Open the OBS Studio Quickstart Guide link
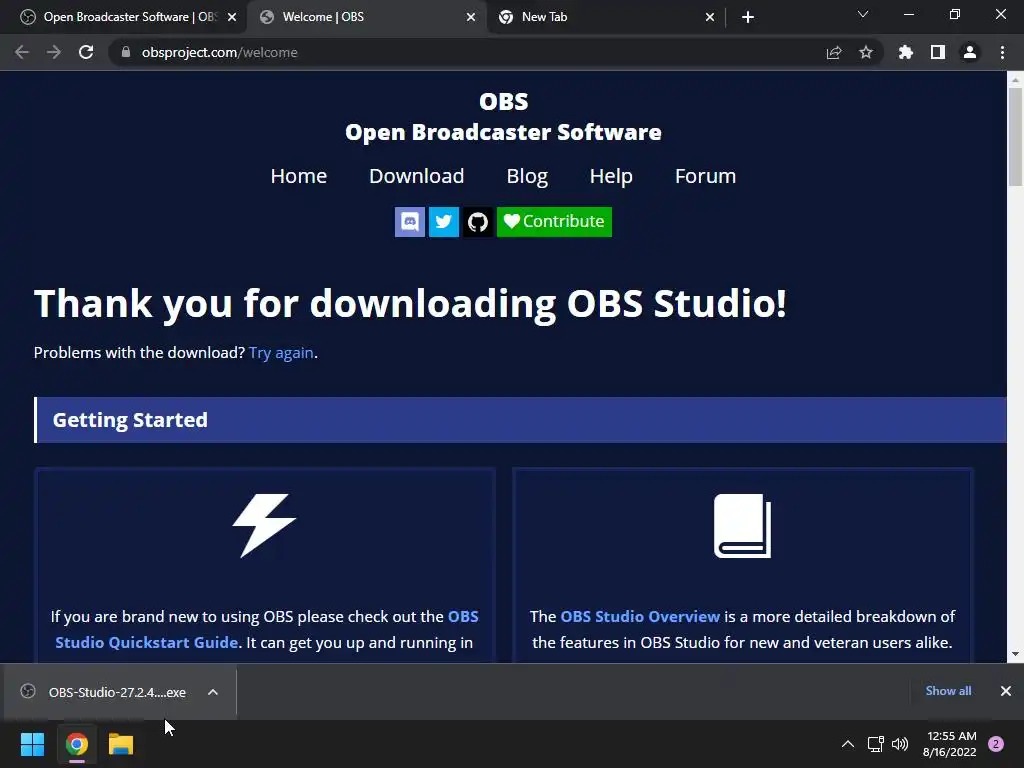Viewport: 1024px width, 768px height. [x=266, y=630]
